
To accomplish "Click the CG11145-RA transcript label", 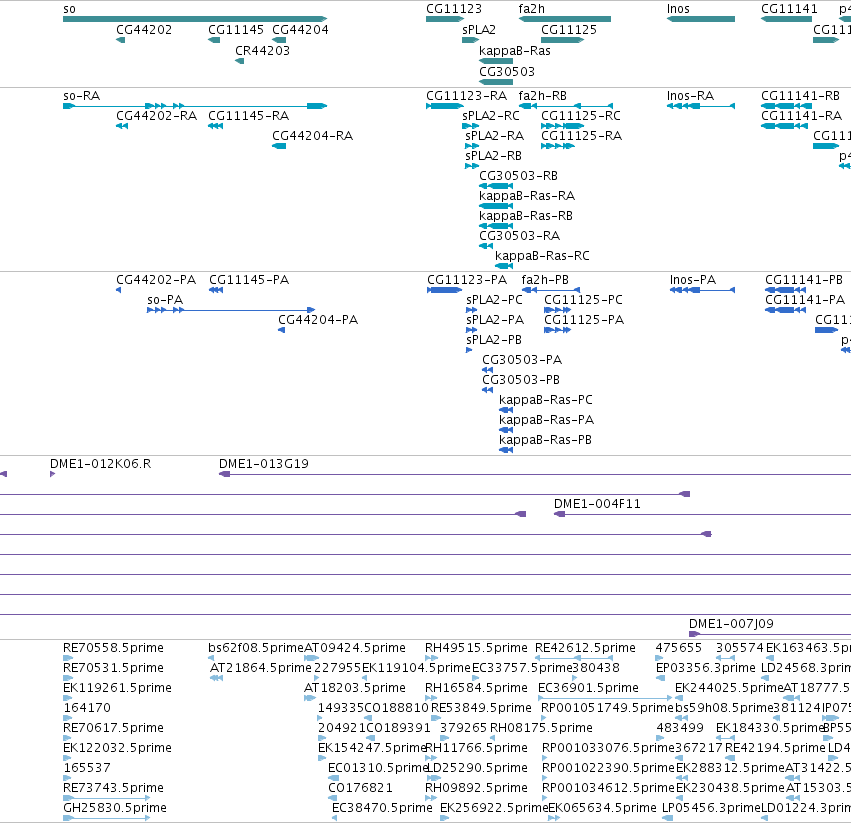I will pyautogui.click(x=249, y=116).
